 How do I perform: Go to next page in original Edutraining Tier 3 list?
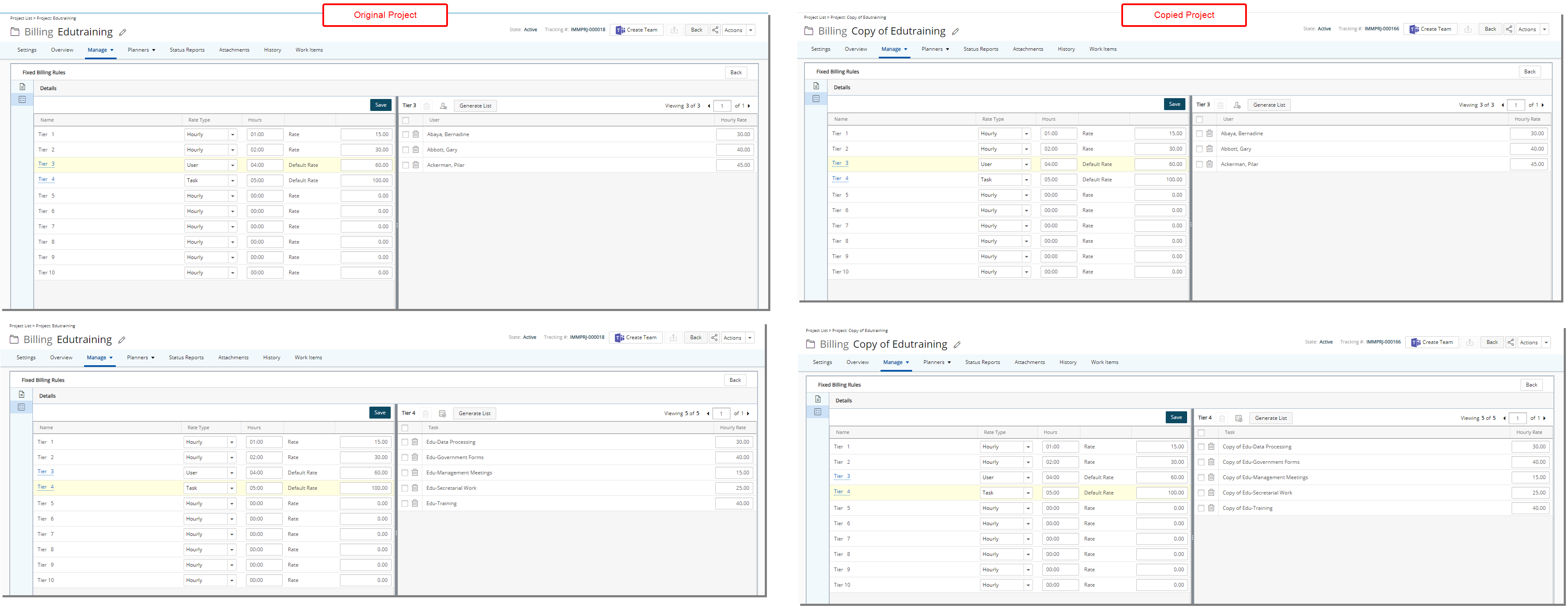tap(749, 106)
